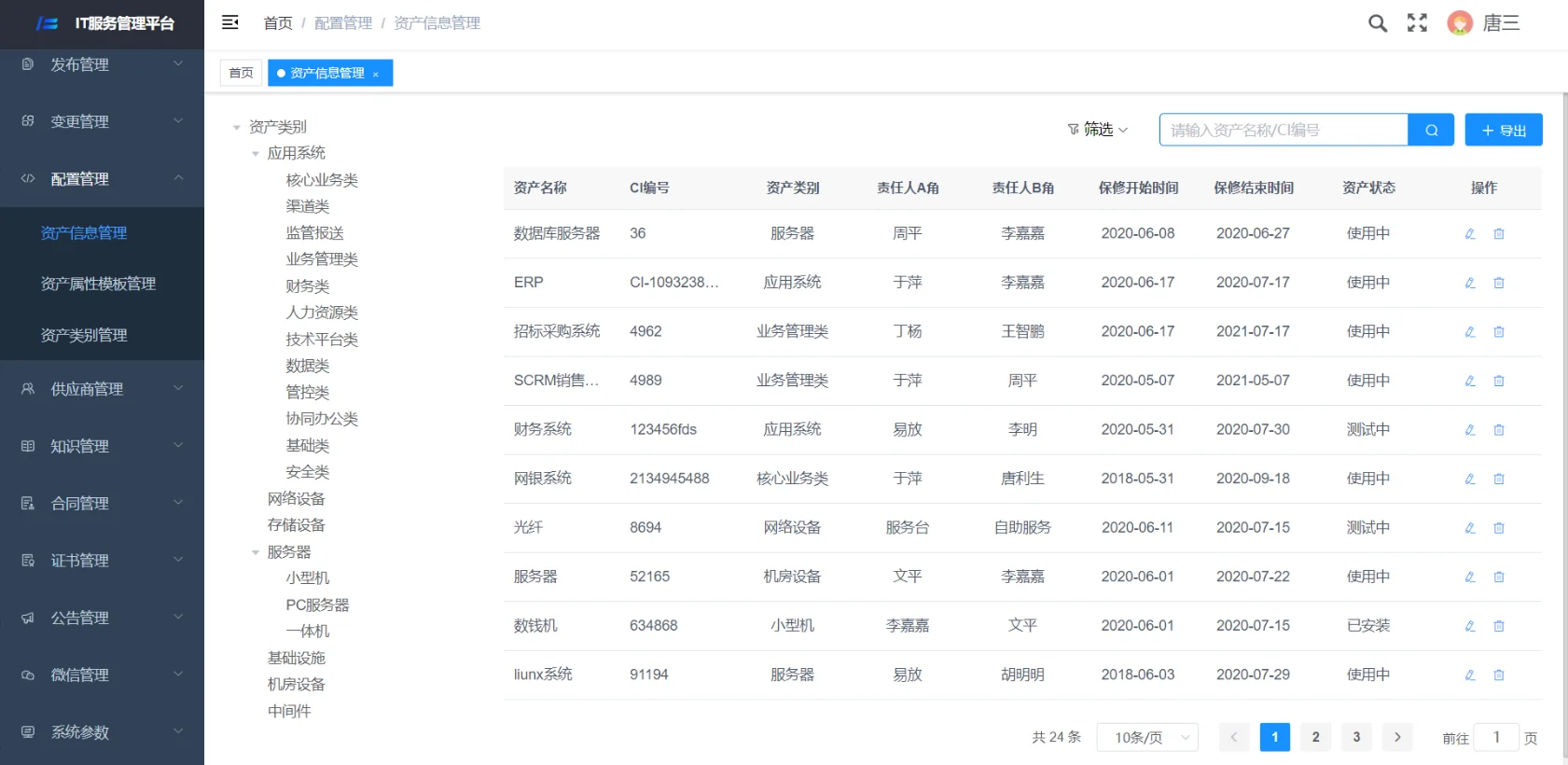The width and height of the screenshot is (1568, 765).
Task: Expand the 供应商管理 sidebar menu
Action: click(x=102, y=389)
